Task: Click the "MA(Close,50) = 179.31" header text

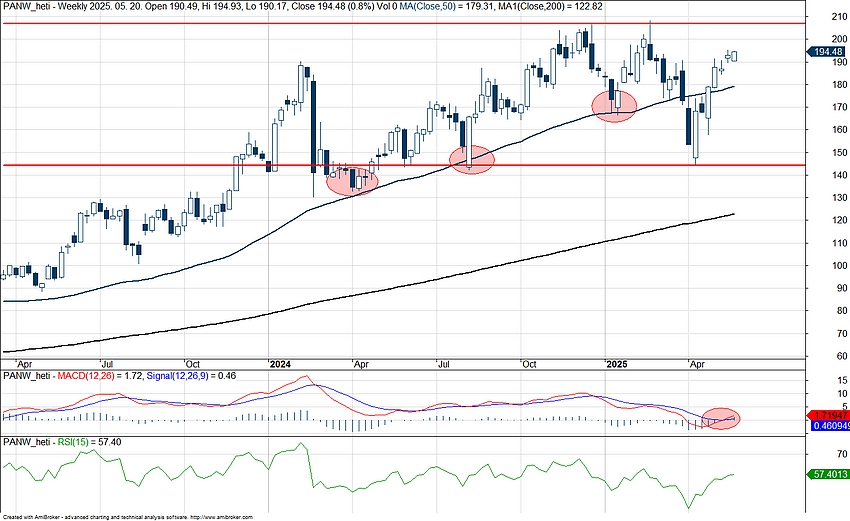Action: 447,6
